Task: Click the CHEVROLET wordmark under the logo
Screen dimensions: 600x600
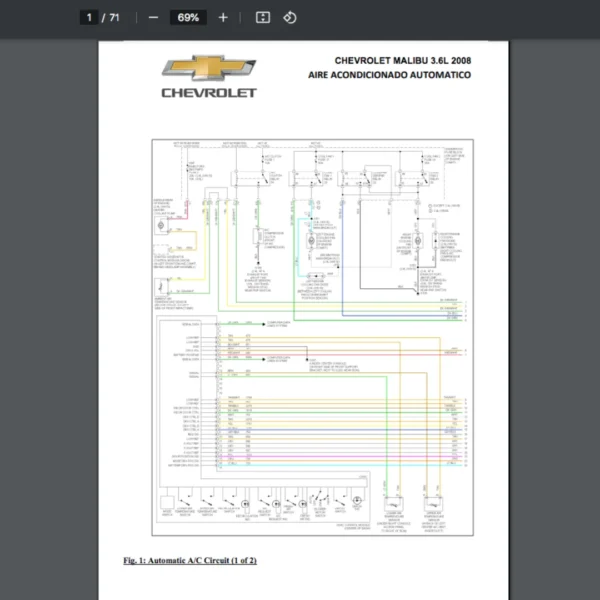Action: (209, 93)
